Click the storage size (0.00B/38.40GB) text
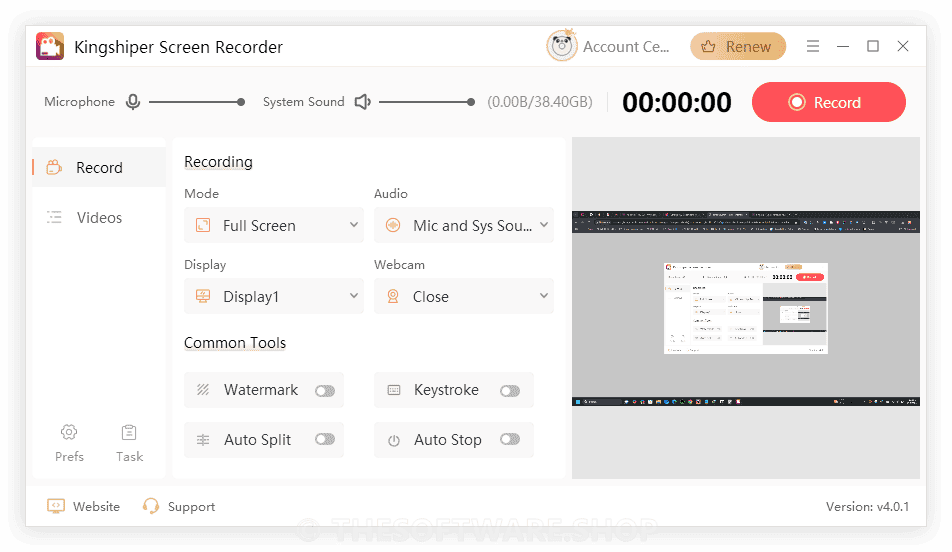Screen dimensions: 952x552 [540, 102]
